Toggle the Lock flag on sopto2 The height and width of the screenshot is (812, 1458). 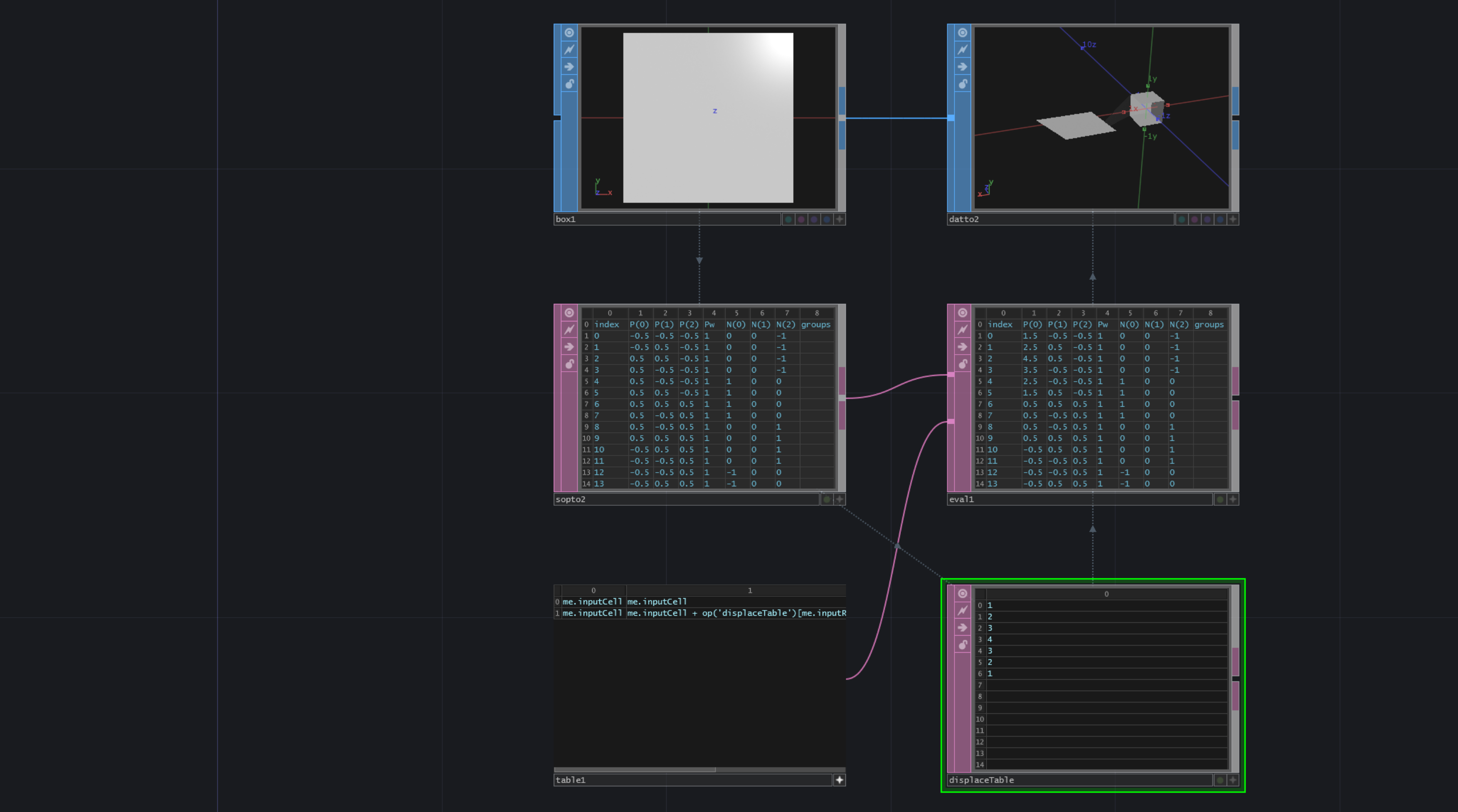tap(569, 364)
